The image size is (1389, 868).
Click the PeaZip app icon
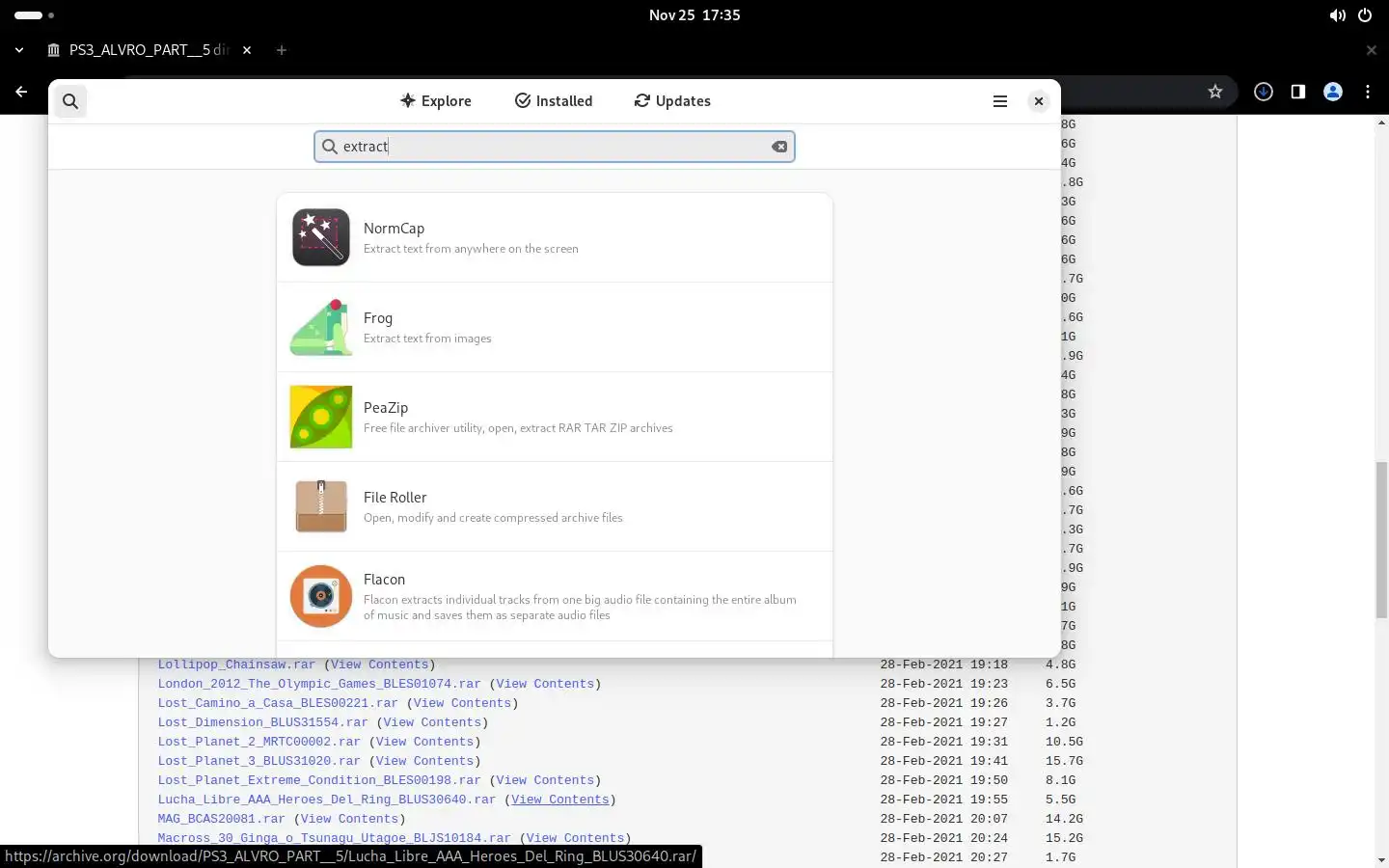tap(321, 417)
